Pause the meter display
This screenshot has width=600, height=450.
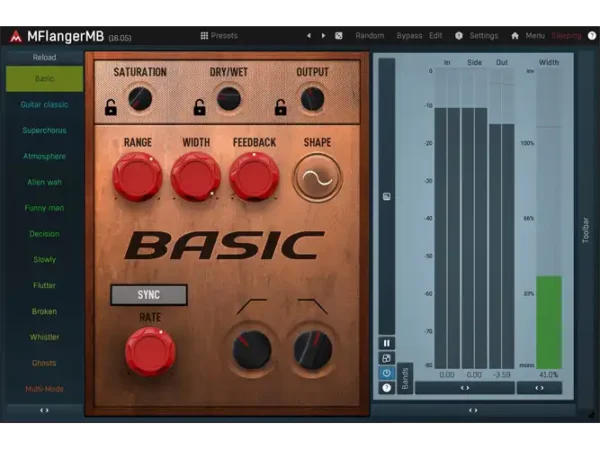[386, 343]
